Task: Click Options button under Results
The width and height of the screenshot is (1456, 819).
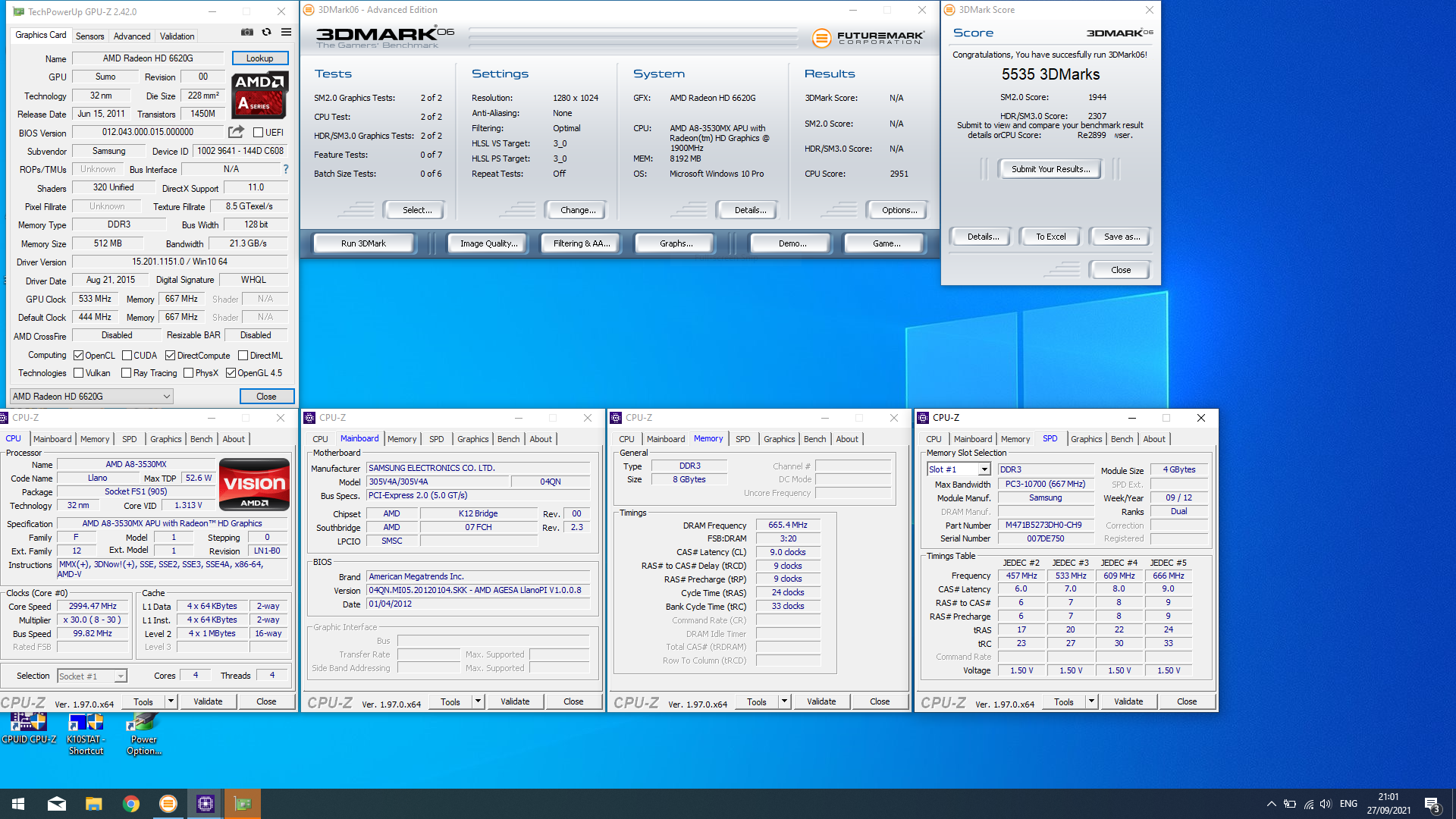Action: (899, 210)
